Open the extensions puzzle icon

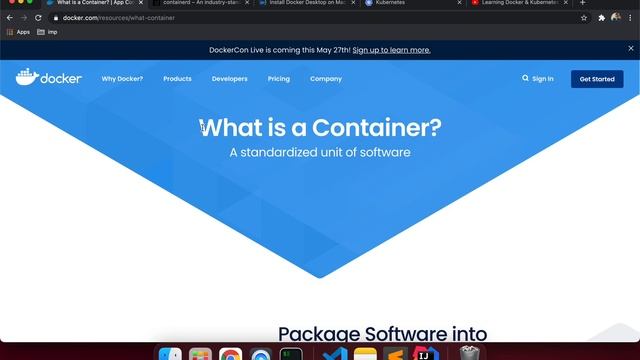click(x=601, y=18)
